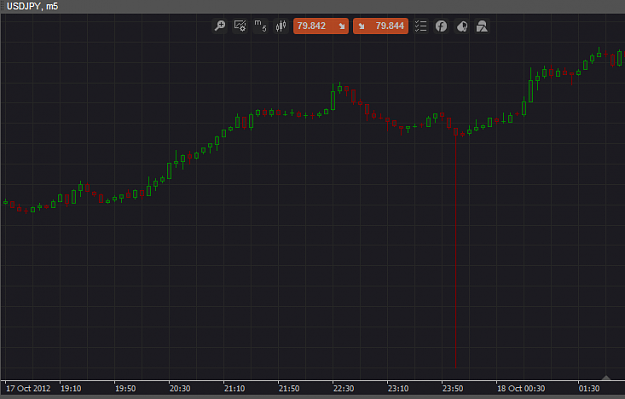Click the 18 Oct 00:30 axis label
Screen dimensions: 625x399
coord(521,388)
